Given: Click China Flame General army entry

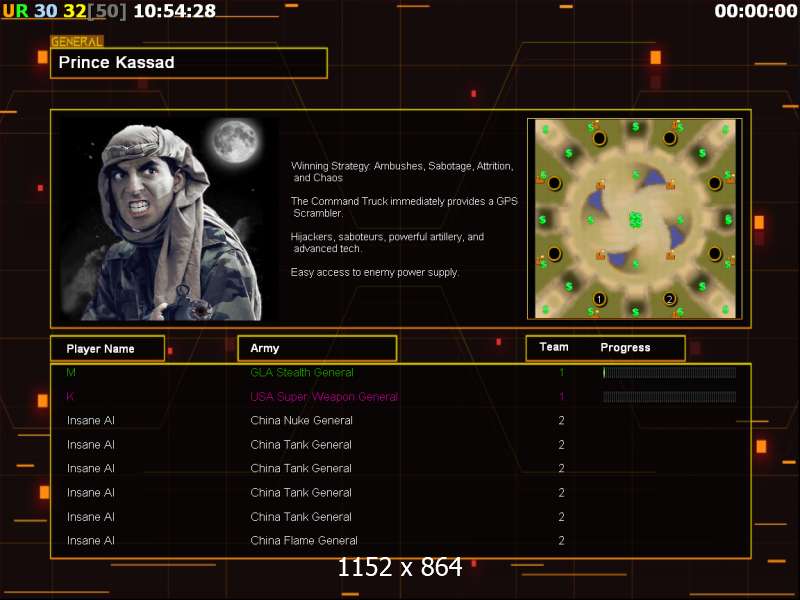Looking at the screenshot, I should pyautogui.click(x=304, y=540).
